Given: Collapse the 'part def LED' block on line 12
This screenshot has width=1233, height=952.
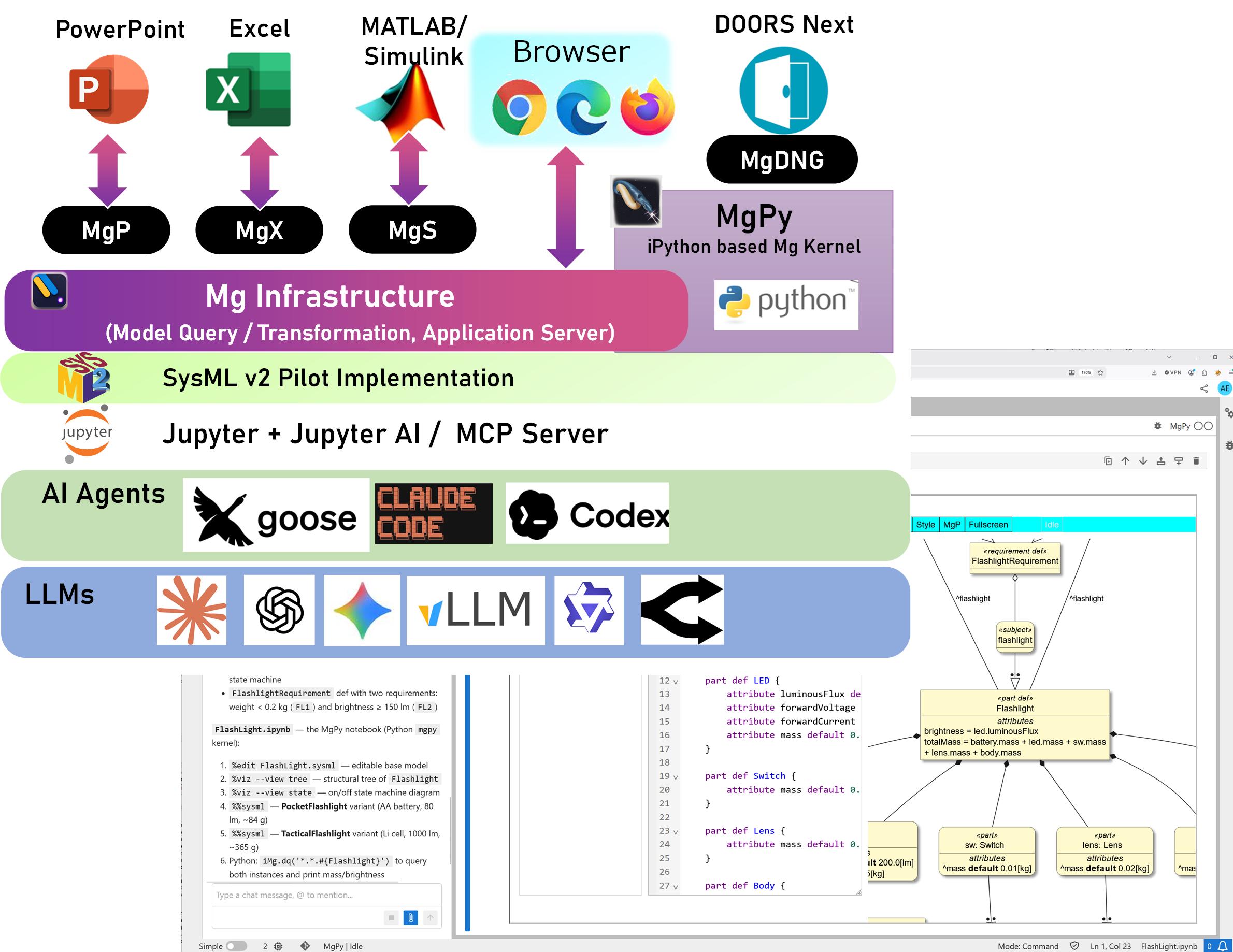Looking at the screenshot, I should pyautogui.click(x=676, y=682).
